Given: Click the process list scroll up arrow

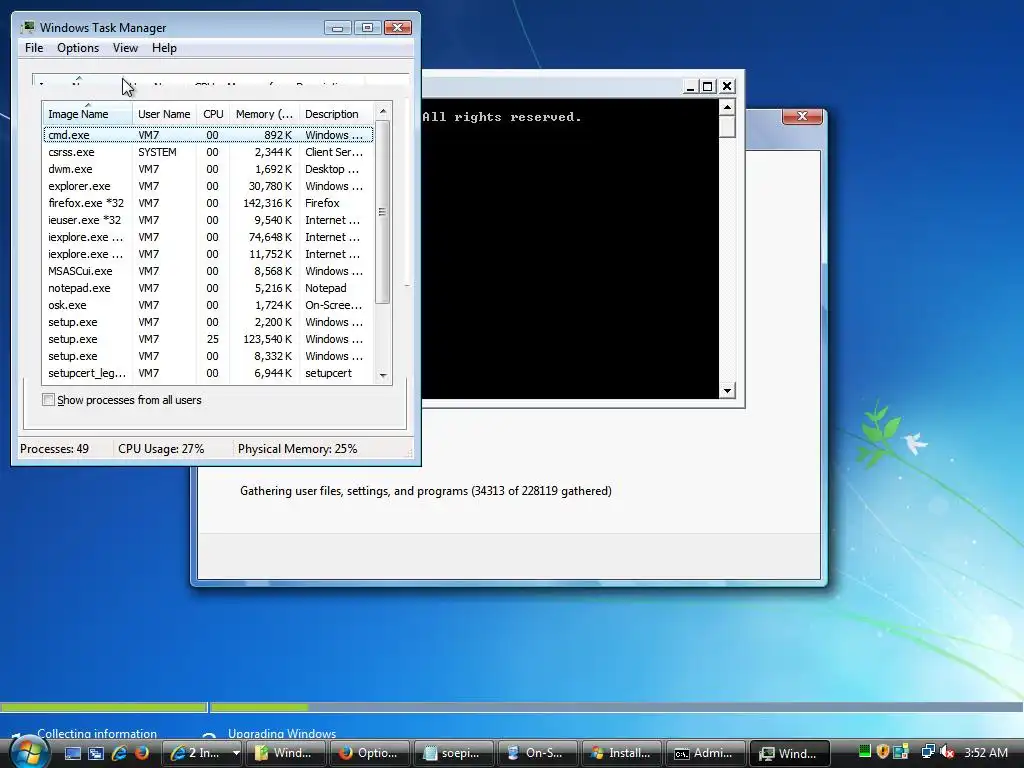Looking at the screenshot, I should (383, 112).
